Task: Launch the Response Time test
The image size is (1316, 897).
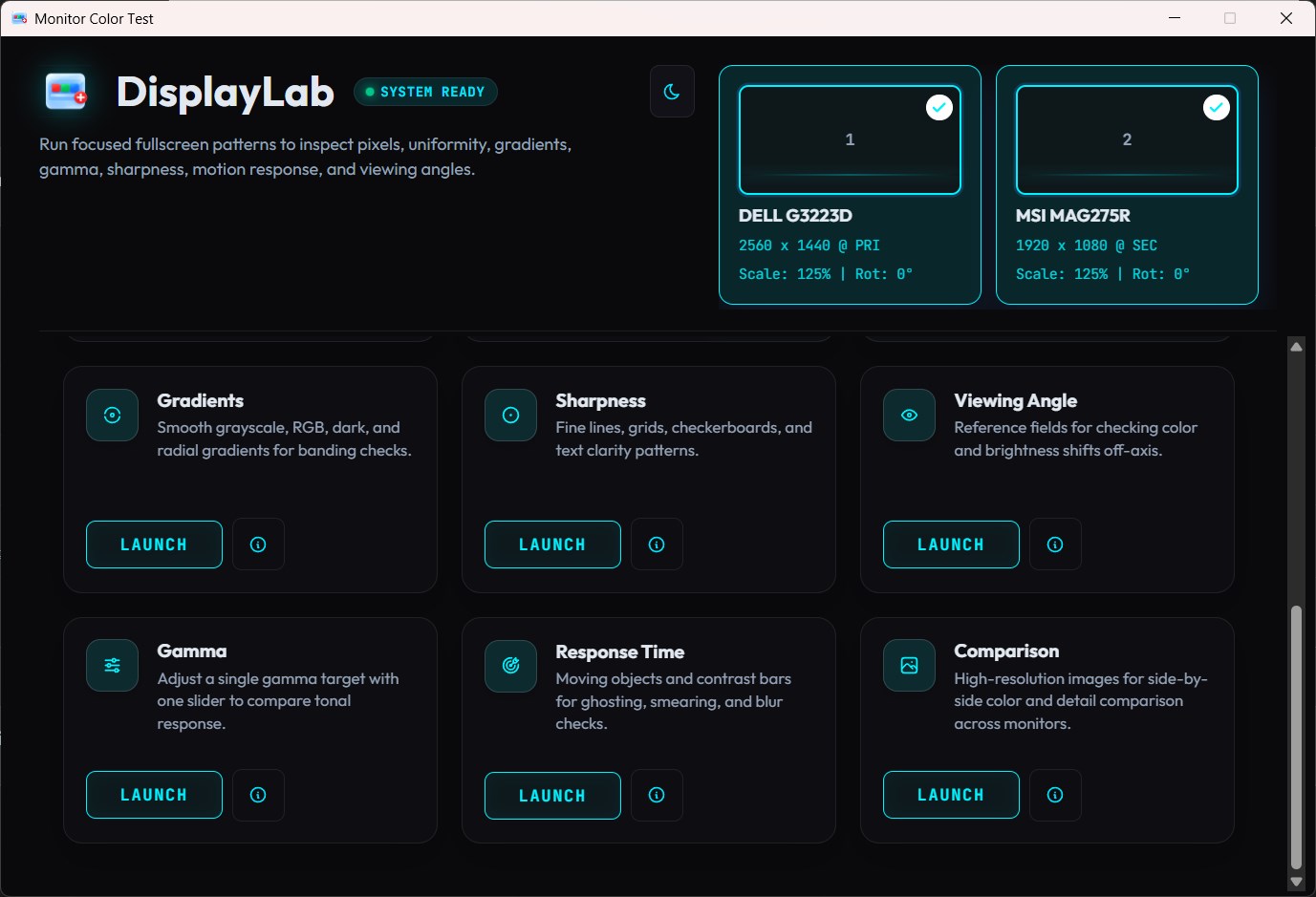Action: [552, 796]
